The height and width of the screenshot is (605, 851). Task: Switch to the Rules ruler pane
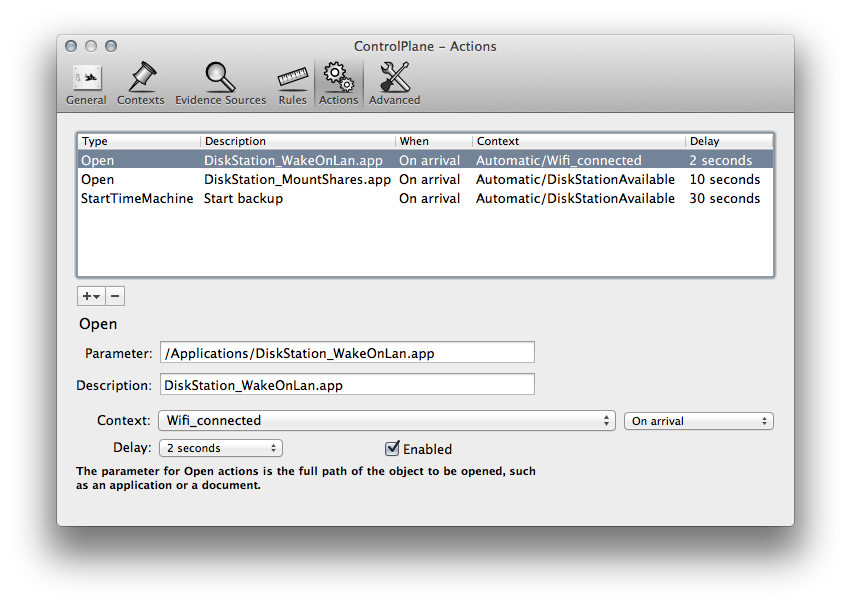pos(293,84)
